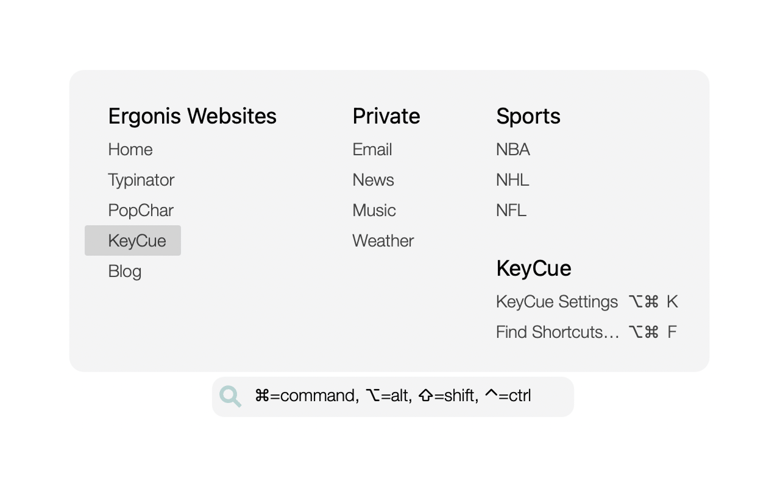Open the Typinator website link
The width and height of the screenshot is (780, 487).
click(141, 180)
